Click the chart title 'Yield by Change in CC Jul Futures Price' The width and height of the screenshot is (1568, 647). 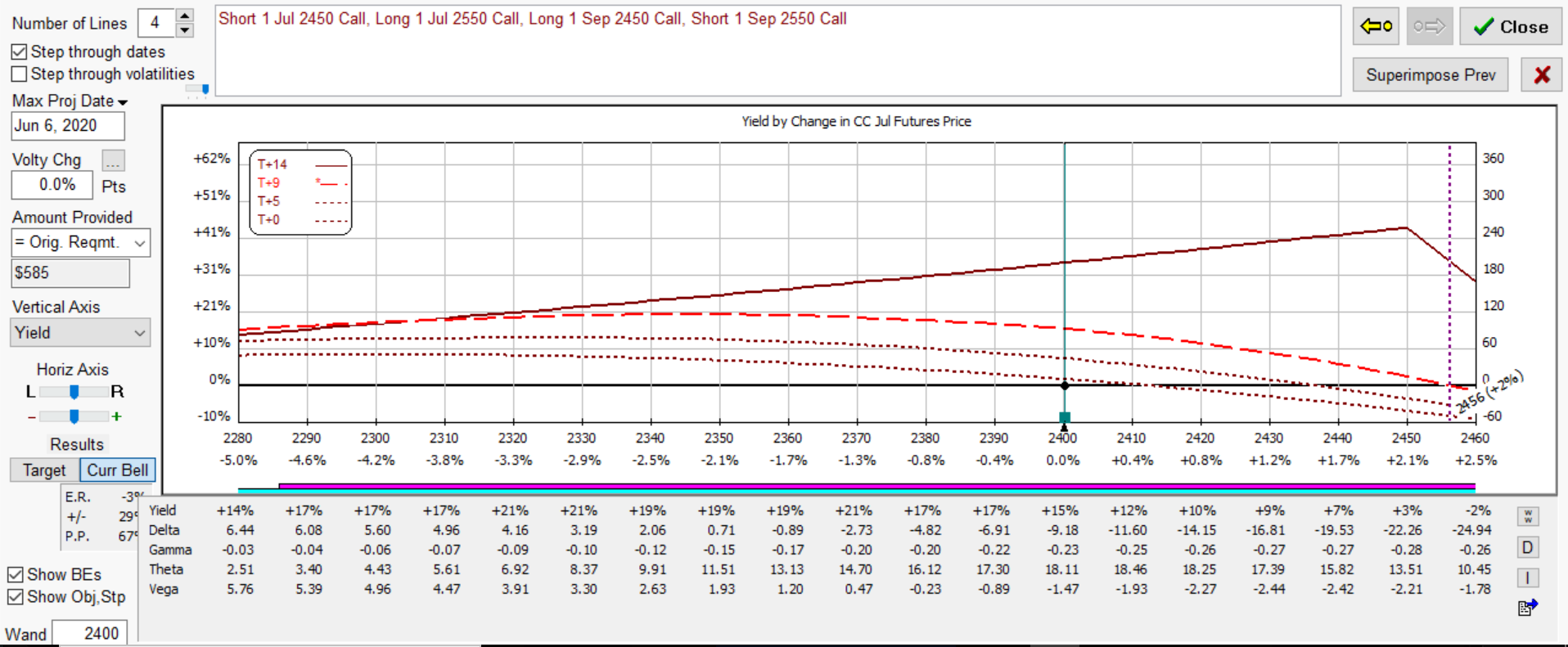tap(856, 121)
